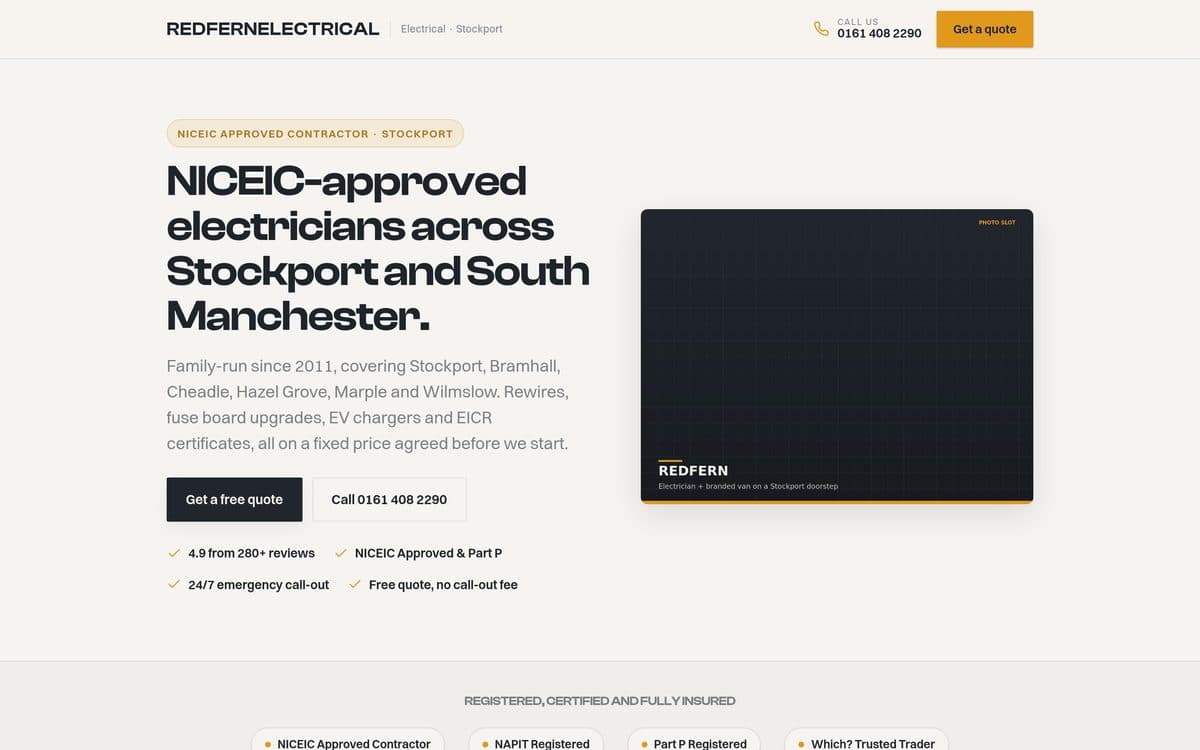Viewport: 1200px width, 750px height.
Task: Click the phone icon in header
Action: (821, 29)
